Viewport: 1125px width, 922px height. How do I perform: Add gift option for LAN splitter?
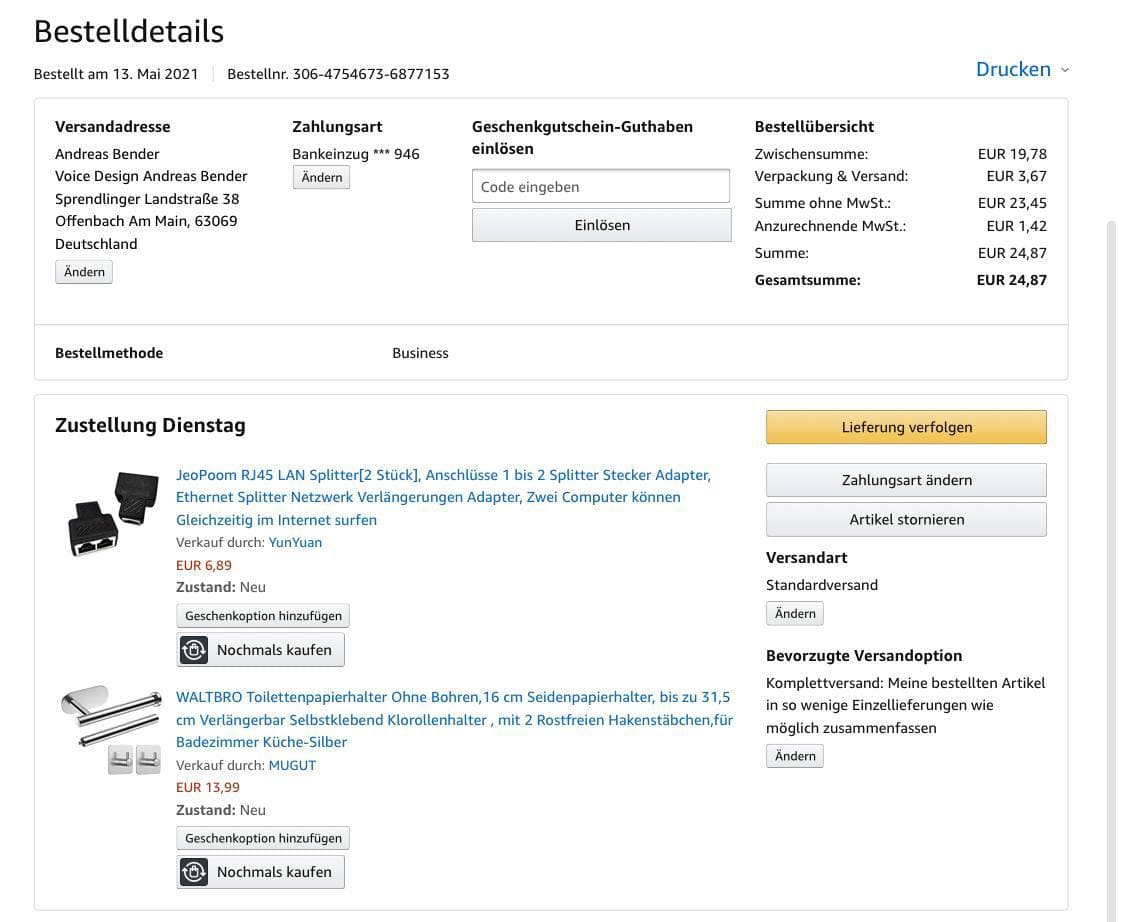click(263, 616)
